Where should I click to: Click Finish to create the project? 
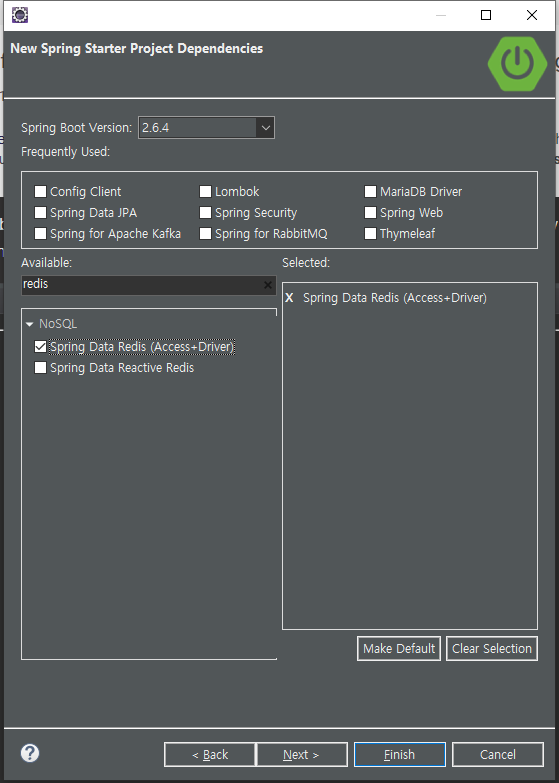pyautogui.click(x=400, y=755)
